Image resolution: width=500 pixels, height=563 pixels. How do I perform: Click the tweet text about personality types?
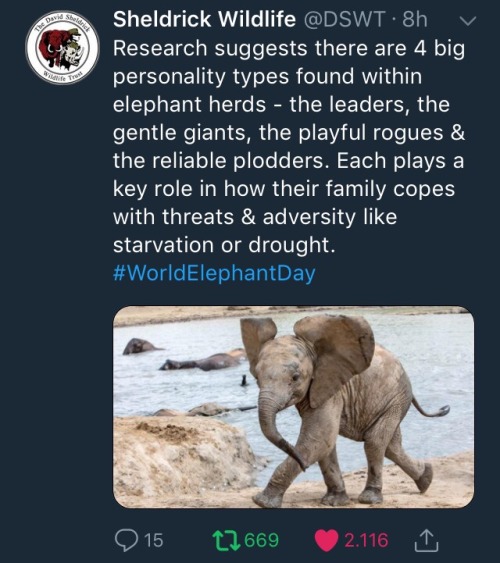click(x=289, y=146)
